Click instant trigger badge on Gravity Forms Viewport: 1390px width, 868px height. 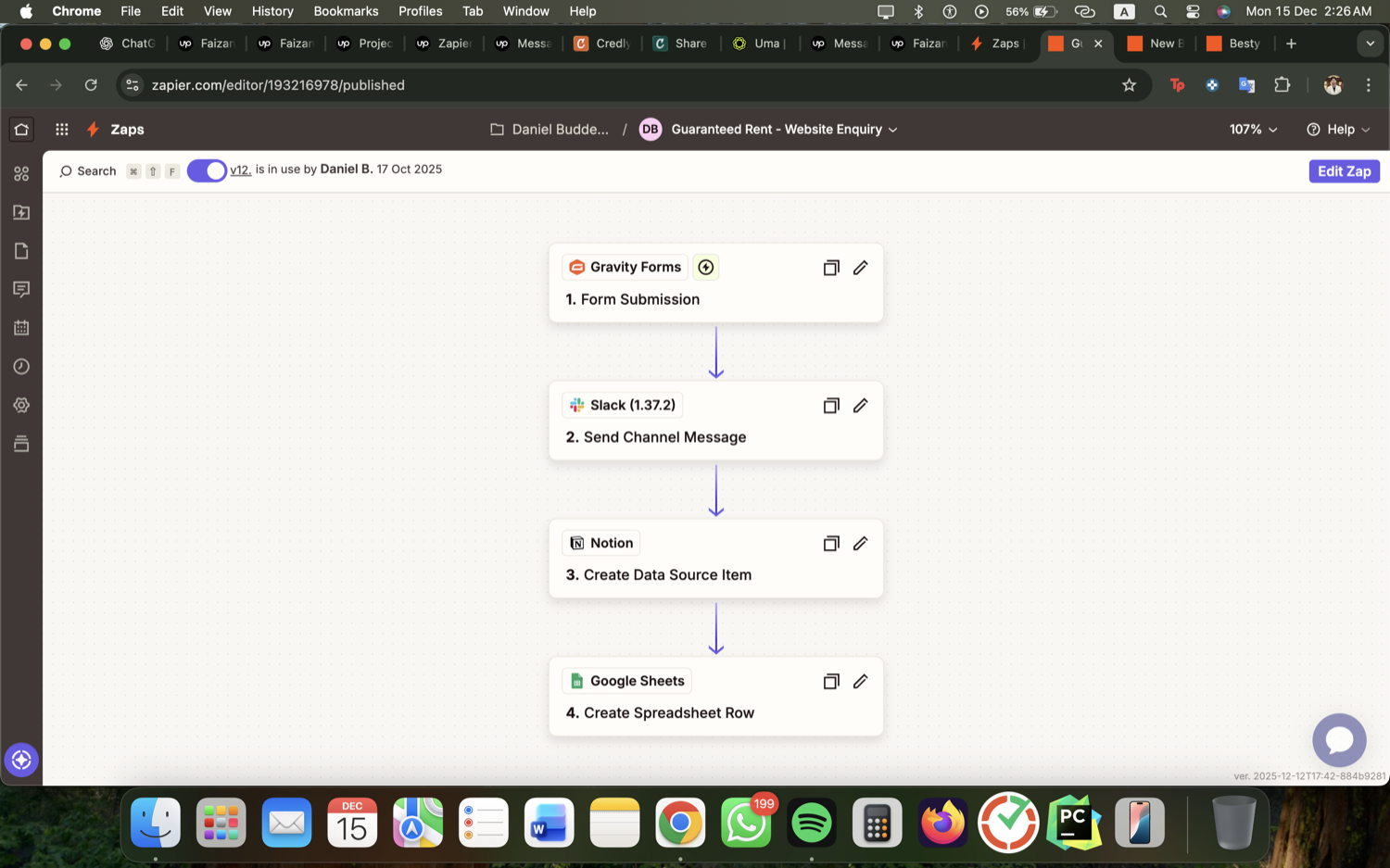pos(706,267)
